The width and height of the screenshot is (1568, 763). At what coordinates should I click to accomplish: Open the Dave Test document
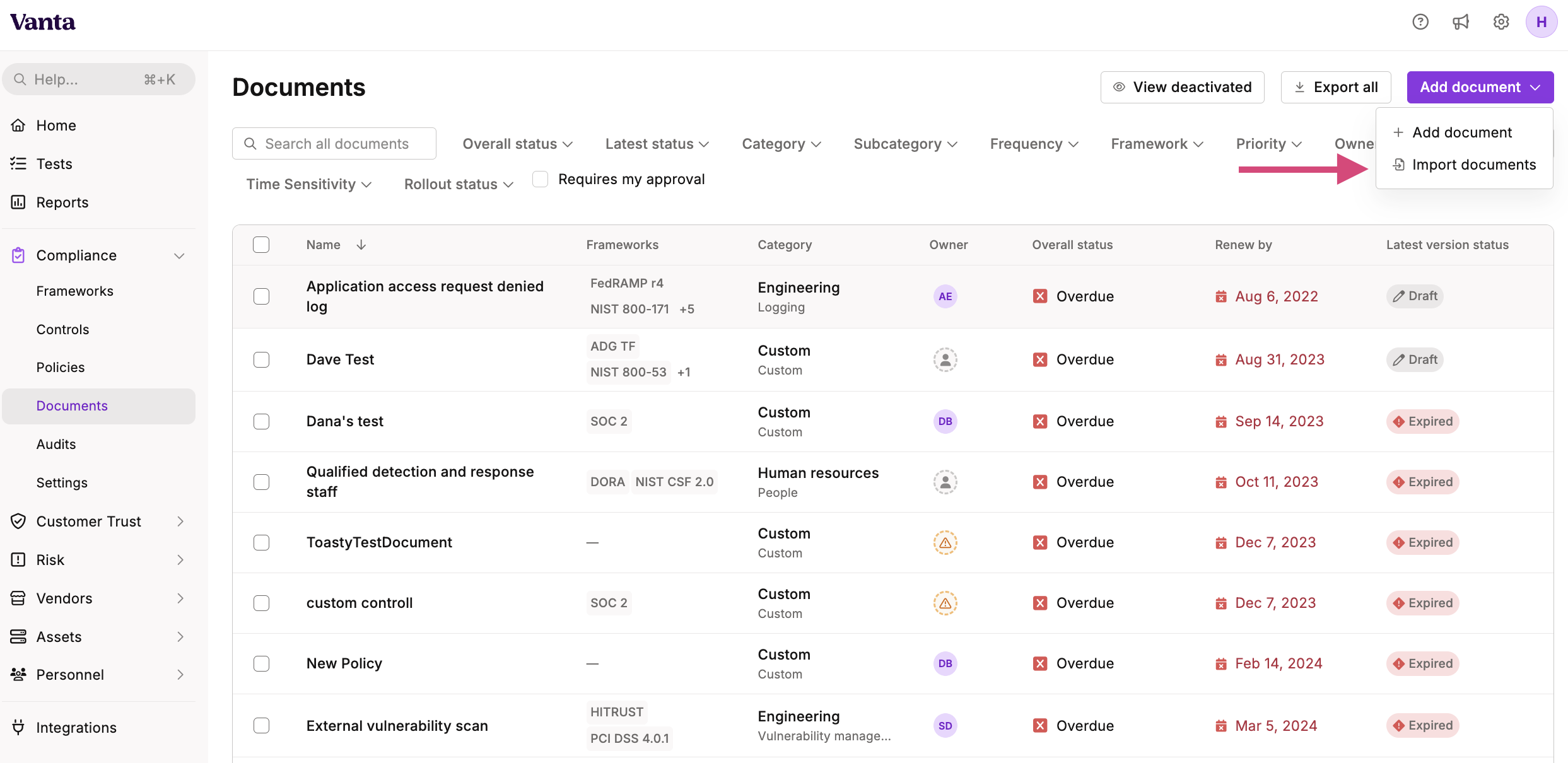point(340,359)
